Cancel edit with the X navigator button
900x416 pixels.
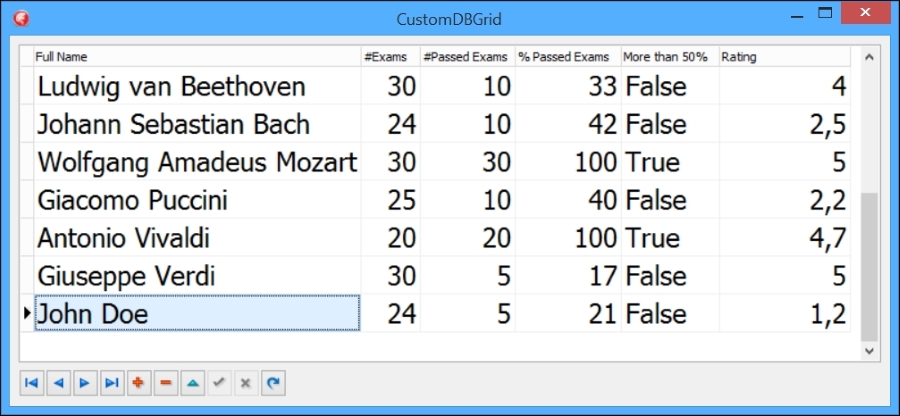[247, 382]
